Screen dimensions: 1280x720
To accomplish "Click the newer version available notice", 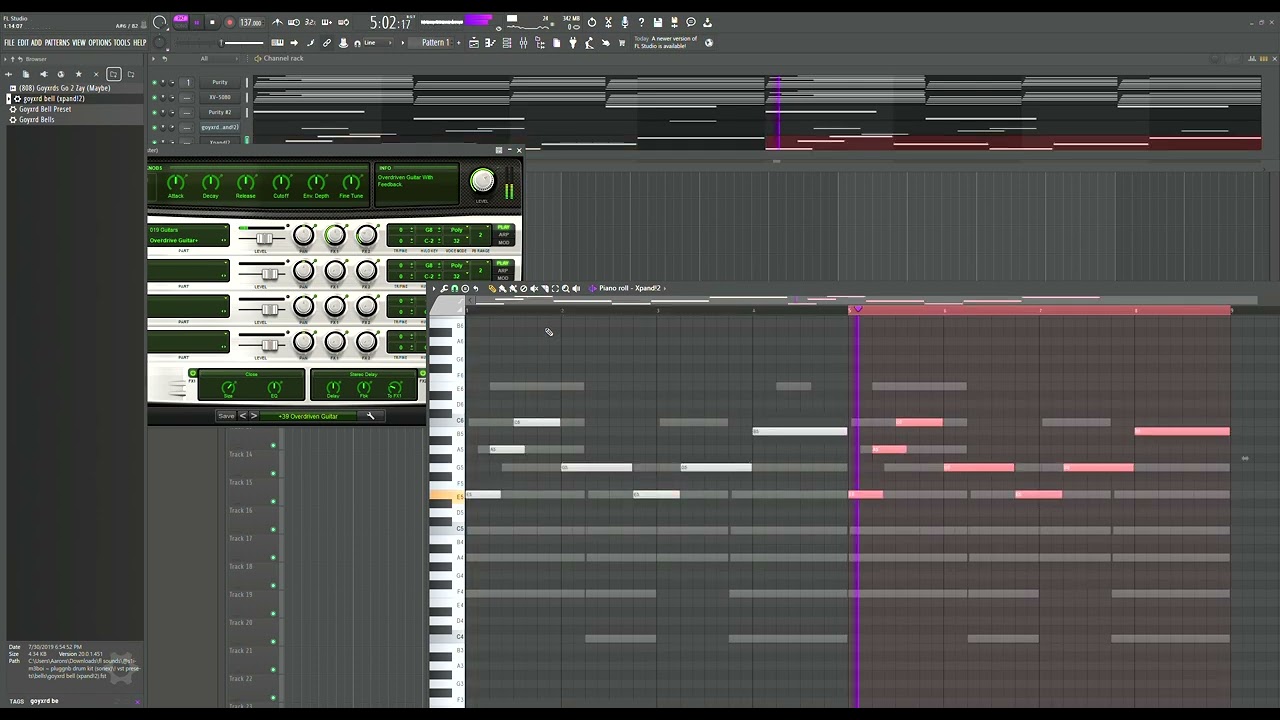I will click(666, 43).
